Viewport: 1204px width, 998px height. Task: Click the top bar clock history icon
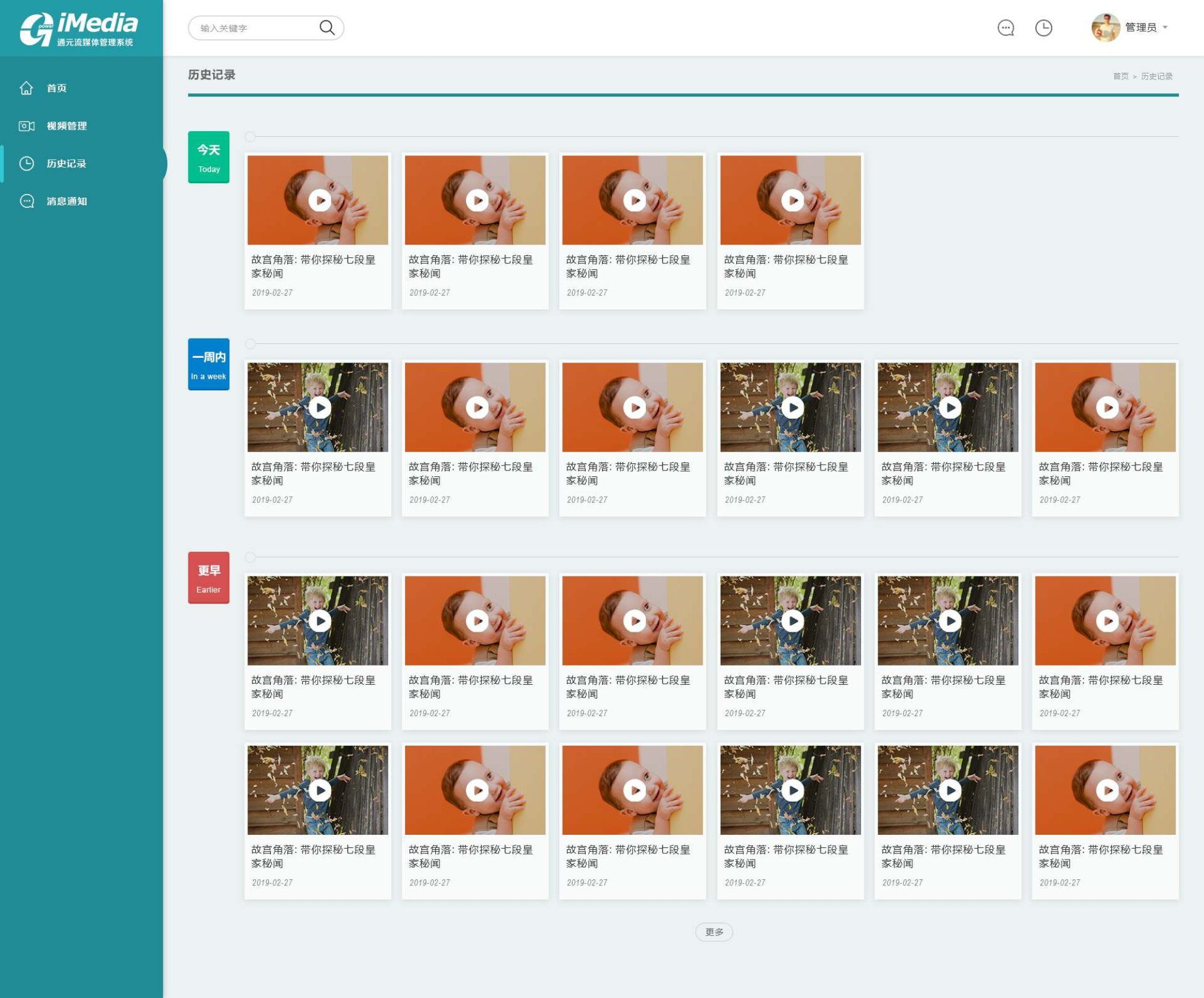(1043, 28)
